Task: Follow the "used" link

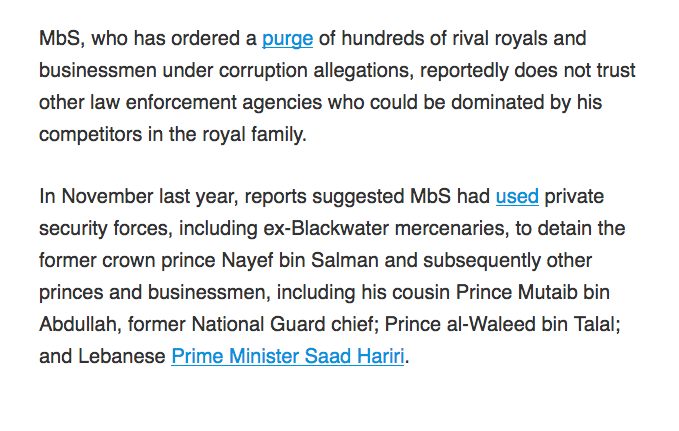Action: pyautogui.click(x=517, y=197)
